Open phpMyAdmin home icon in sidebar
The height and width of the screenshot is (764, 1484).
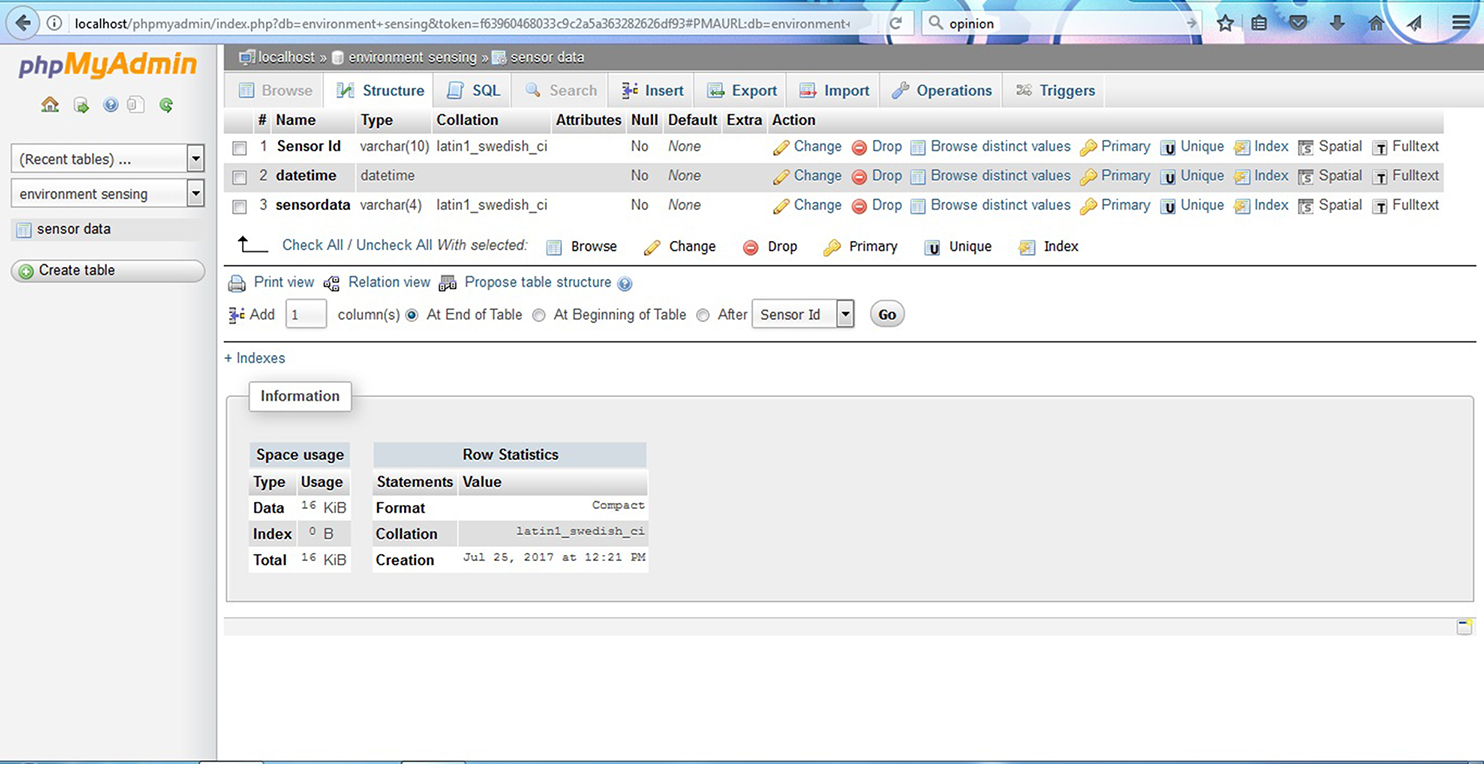coord(50,105)
